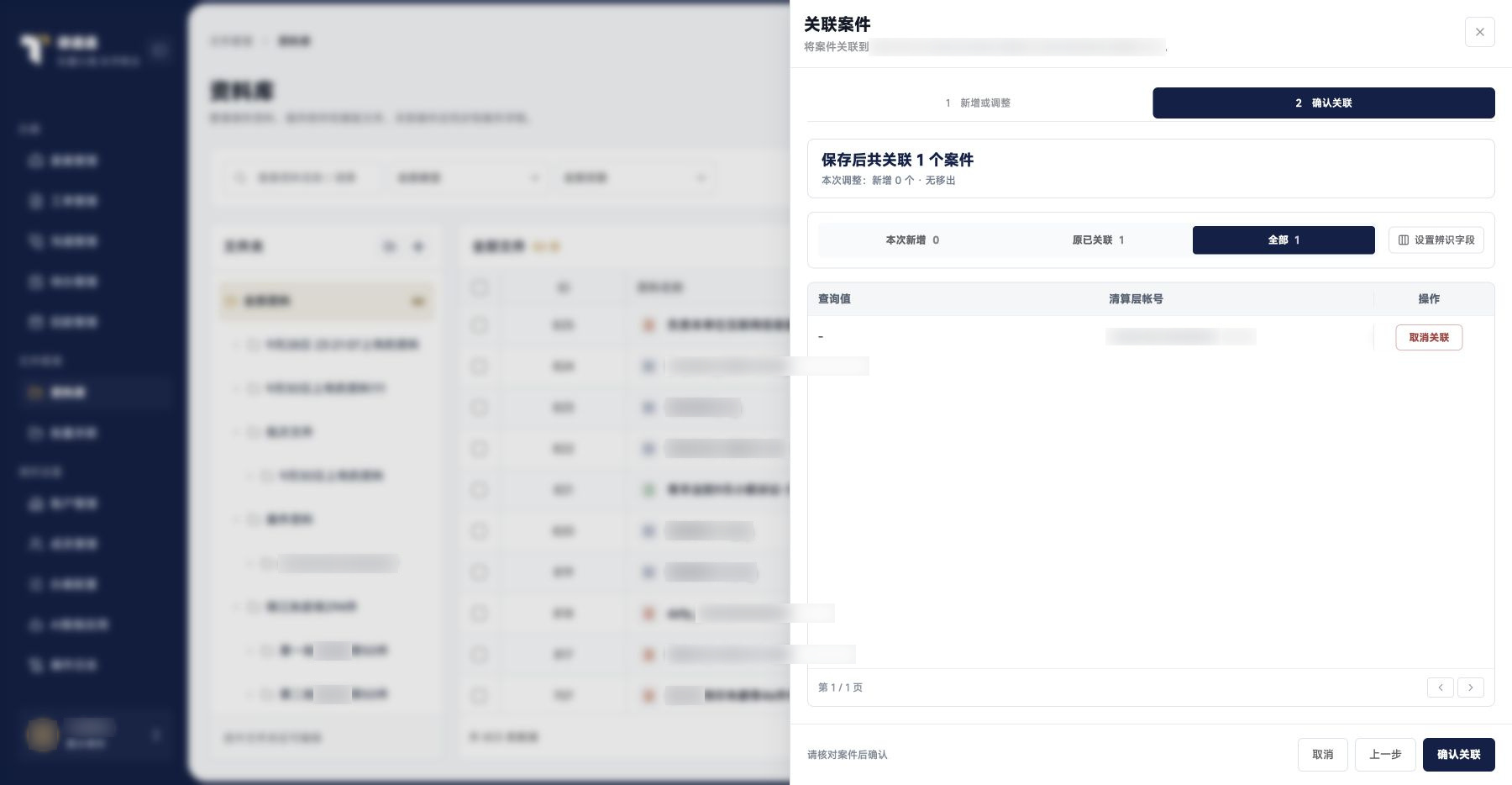Image resolution: width=1512 pixels, height=785 pixels.
Task: Go to previous page arrow in pagination
Action: tap(1440, 688)
